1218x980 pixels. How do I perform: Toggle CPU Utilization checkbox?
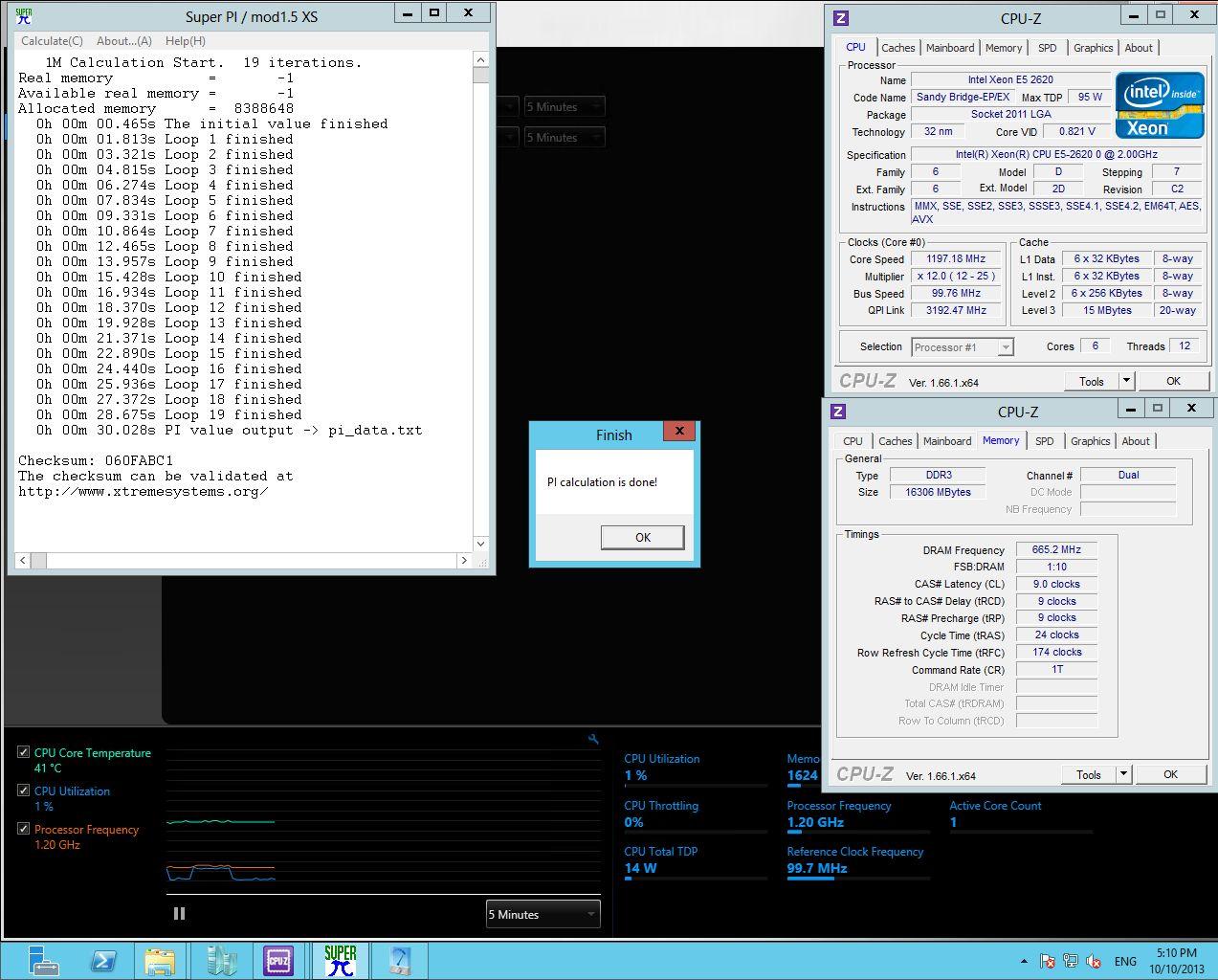24,791
